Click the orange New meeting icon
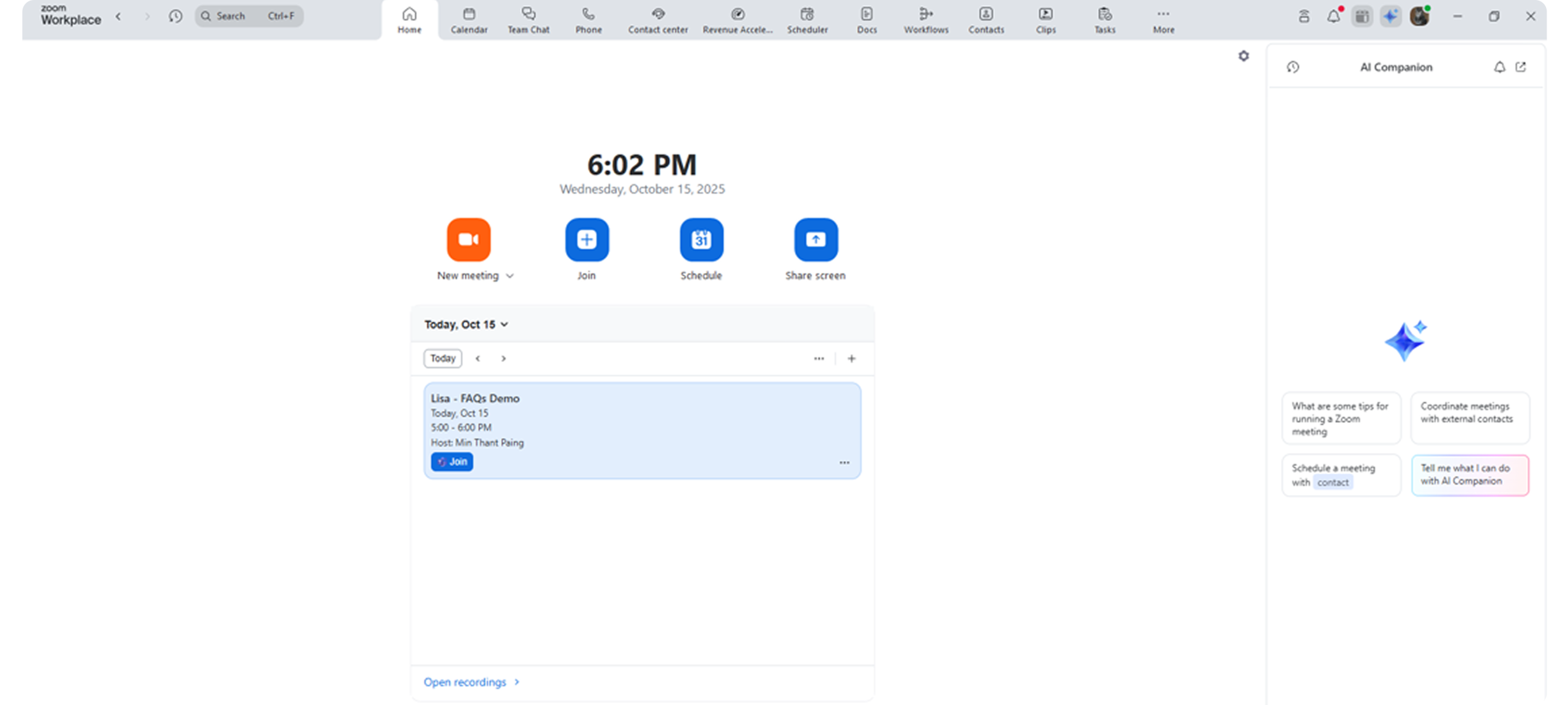The height and width of the screenshot is (705, 1568). (468, 239)
